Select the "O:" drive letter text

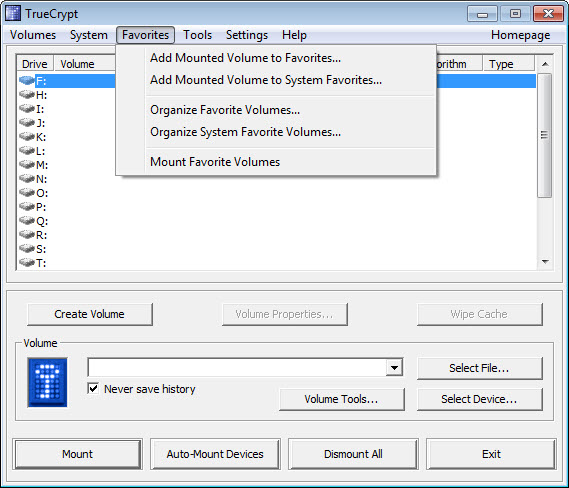pyautogui.click(x=42, y=193)
